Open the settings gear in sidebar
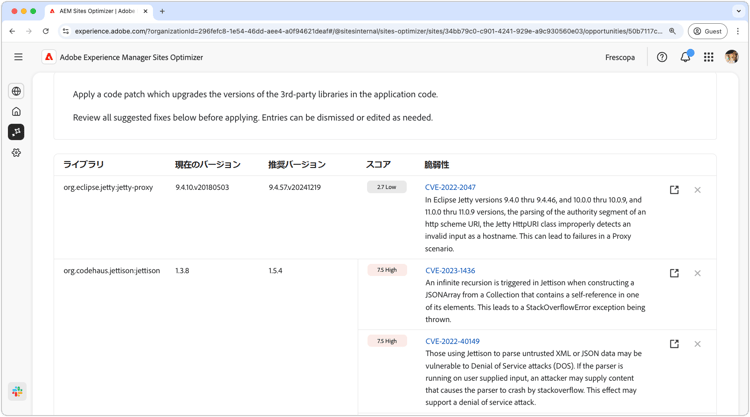 [16, 153]
